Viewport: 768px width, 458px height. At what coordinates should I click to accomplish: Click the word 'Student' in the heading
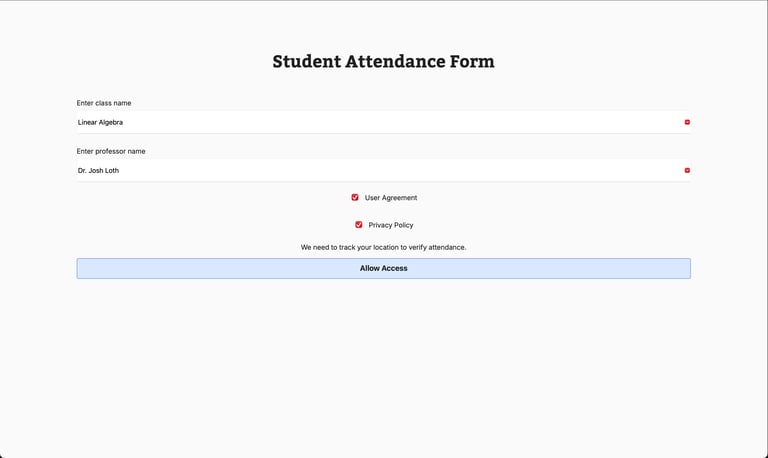pos(307,61)
